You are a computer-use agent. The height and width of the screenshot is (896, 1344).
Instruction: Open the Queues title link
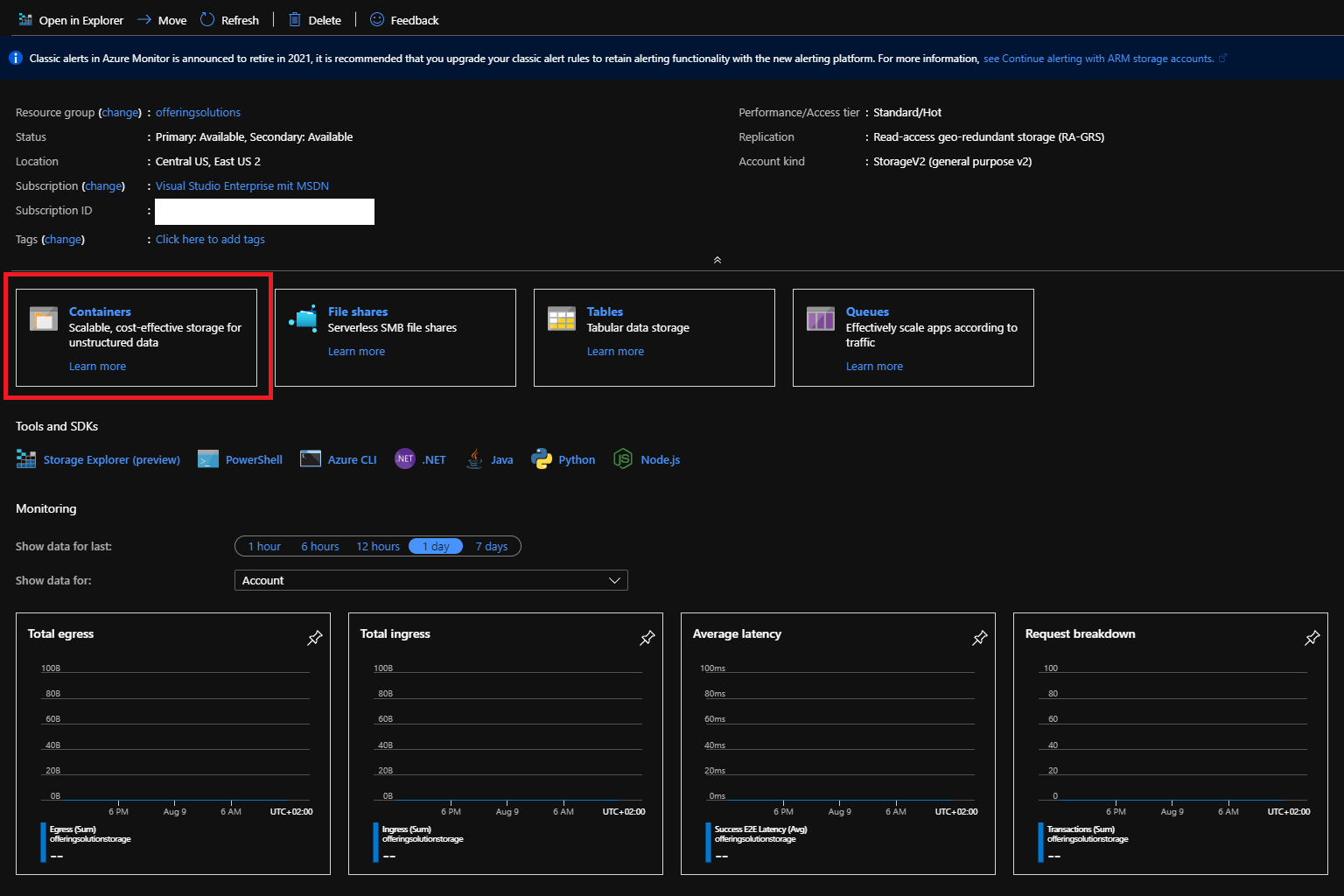point(867,311)
